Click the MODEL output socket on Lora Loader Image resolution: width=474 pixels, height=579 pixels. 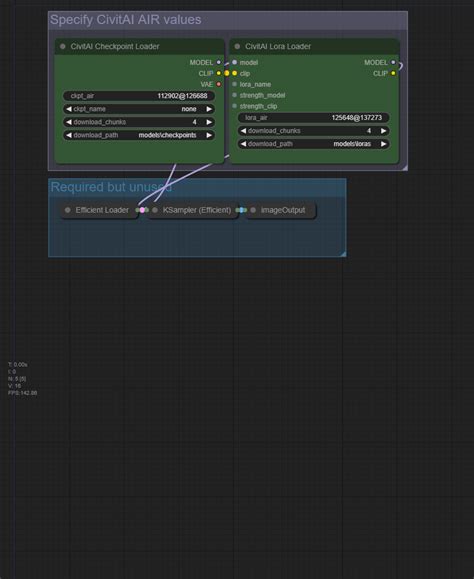[393, 62]
